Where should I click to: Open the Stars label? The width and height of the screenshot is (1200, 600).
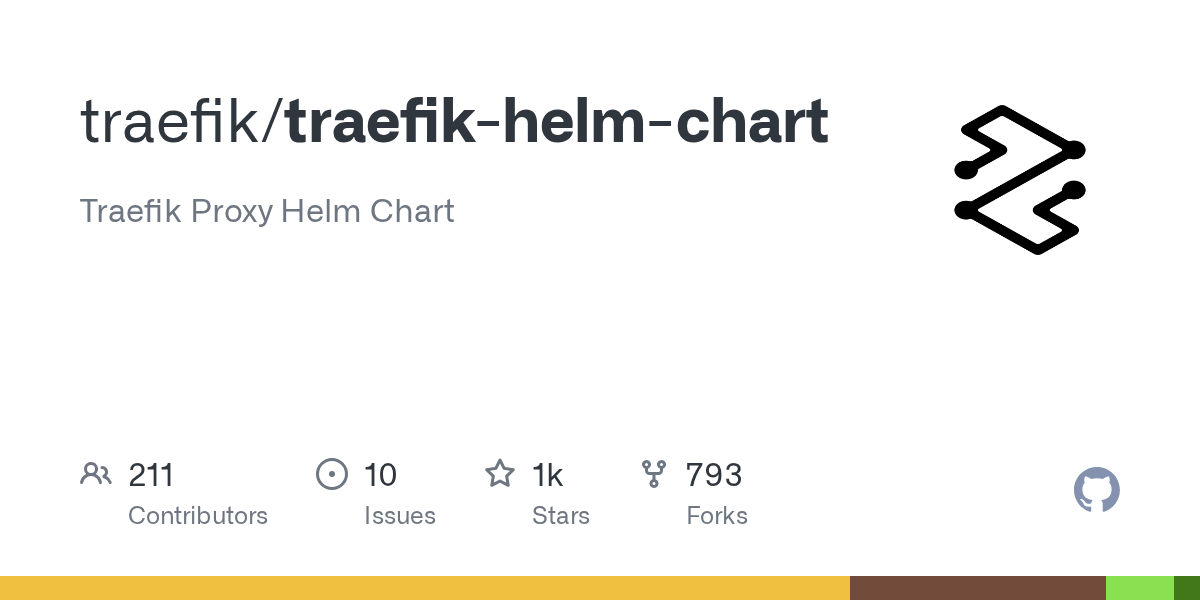coord(561,516)
